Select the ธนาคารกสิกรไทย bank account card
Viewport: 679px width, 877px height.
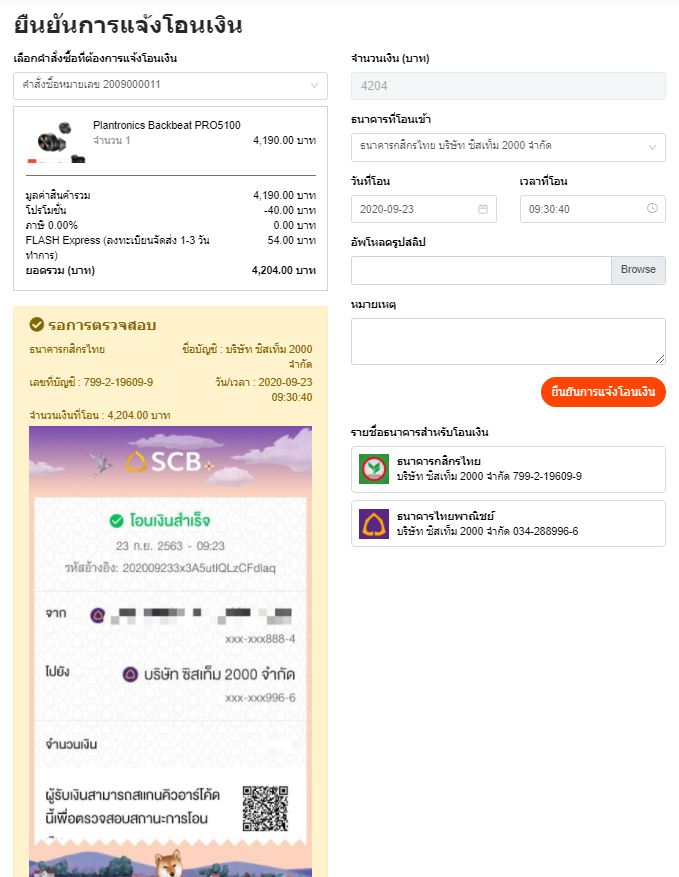click(508, 469)
